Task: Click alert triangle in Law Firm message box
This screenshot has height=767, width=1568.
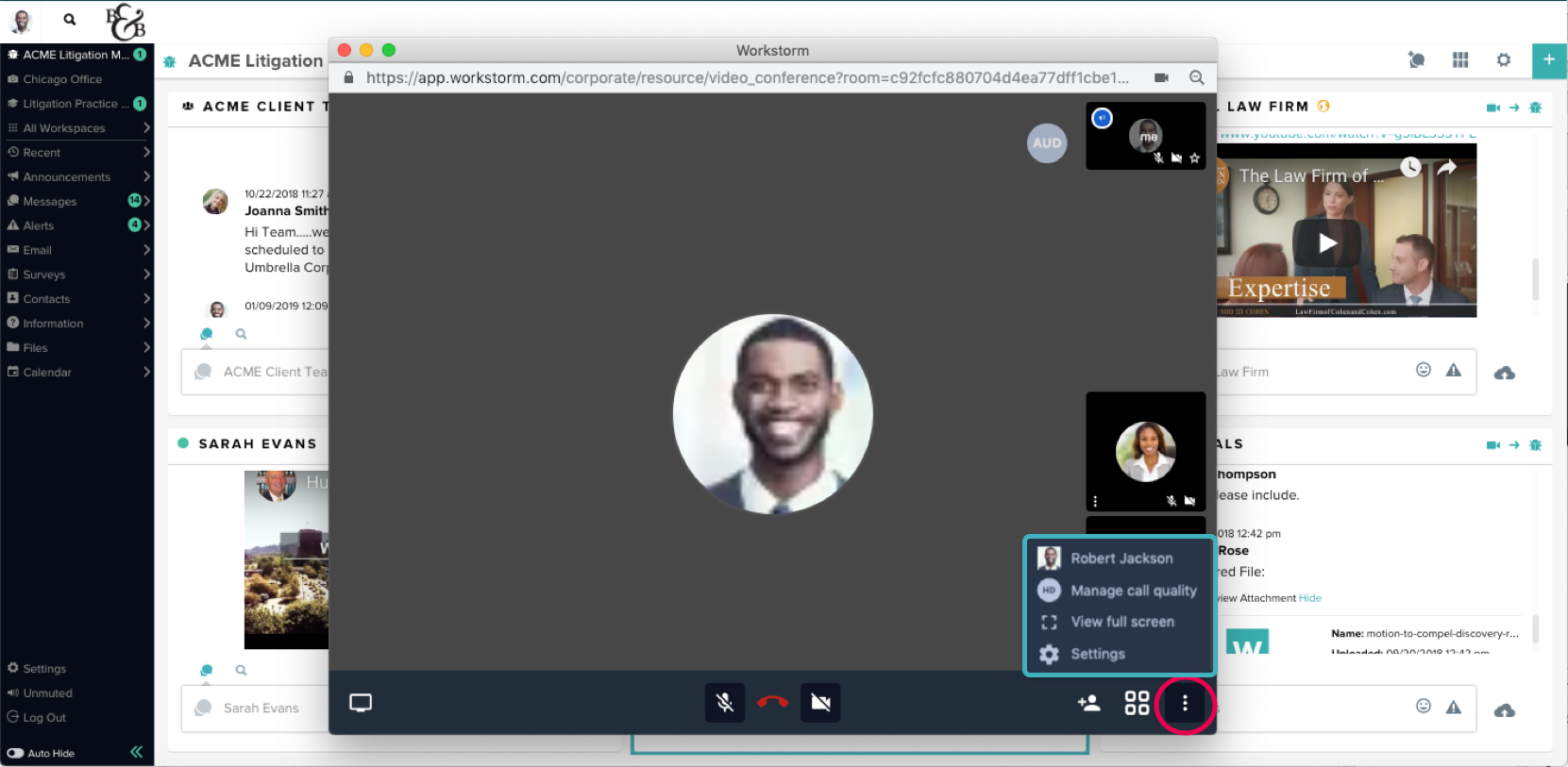Action: click(1454, 370)
